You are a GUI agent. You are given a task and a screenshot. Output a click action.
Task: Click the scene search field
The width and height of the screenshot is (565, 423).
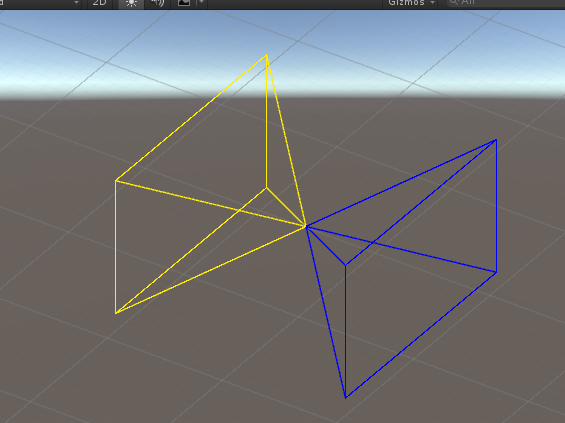505,3
